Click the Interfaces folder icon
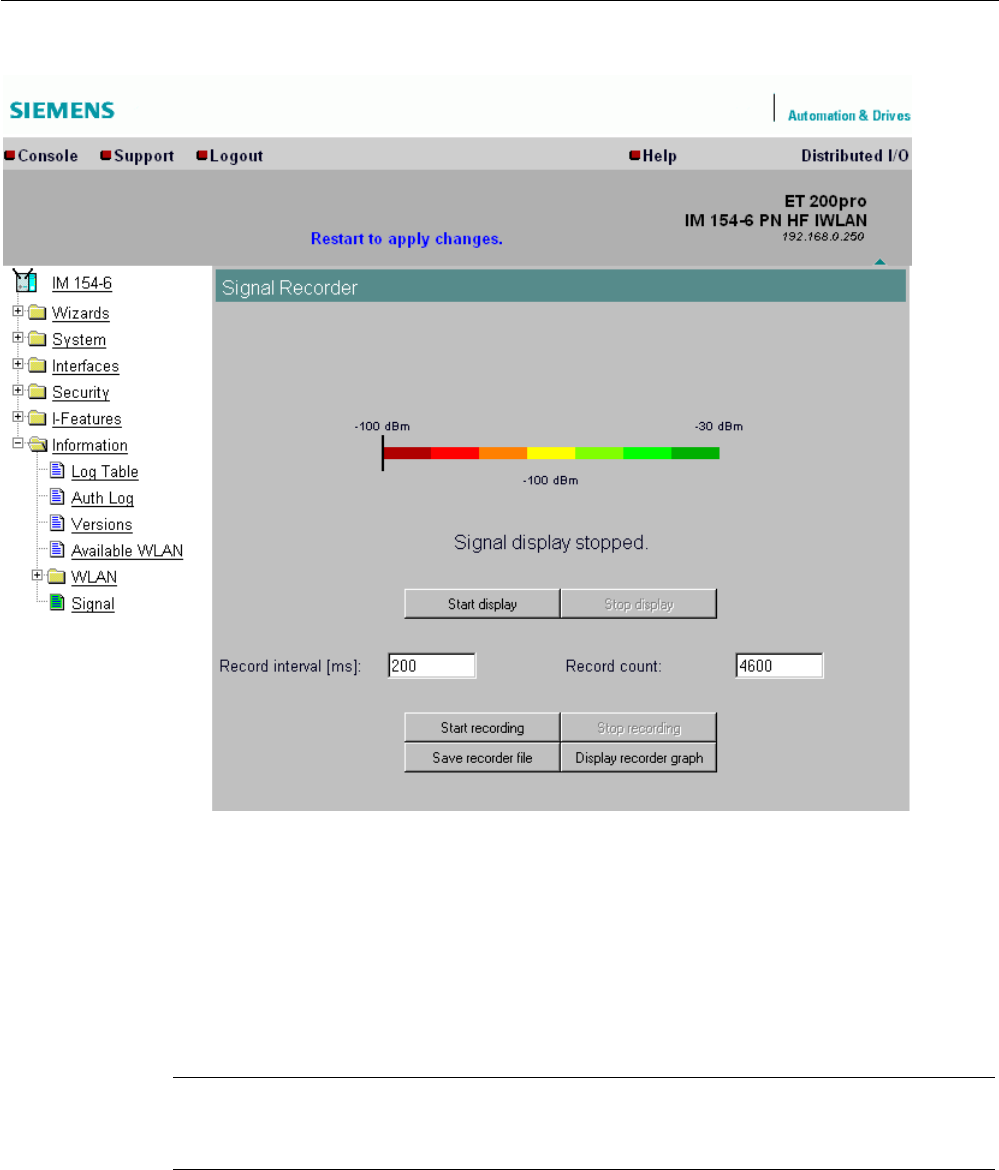The height and width of the screenshot is (1170, 999). (37, 366)
